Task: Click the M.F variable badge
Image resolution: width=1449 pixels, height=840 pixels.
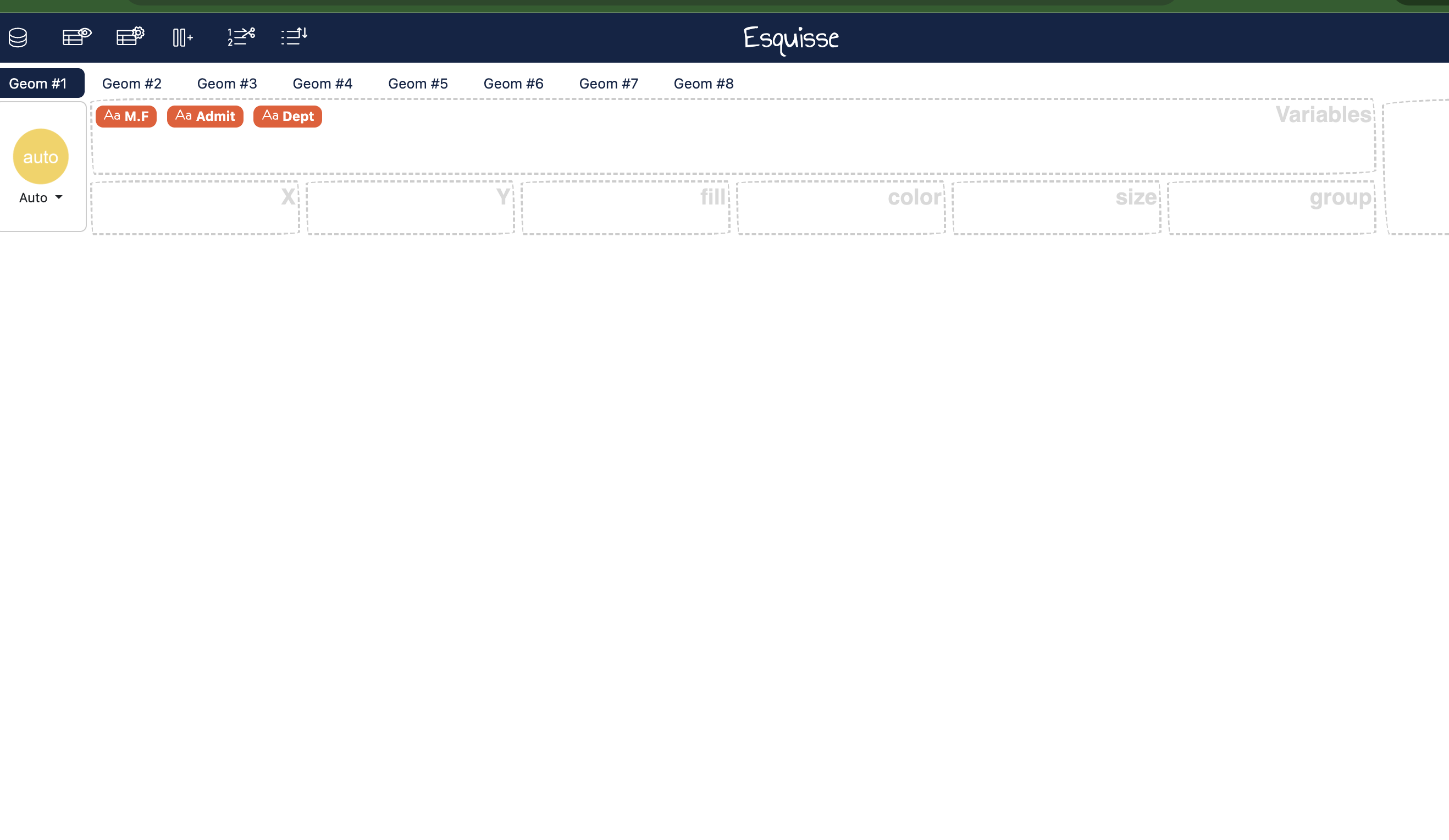Action: (x=126, y=117)
